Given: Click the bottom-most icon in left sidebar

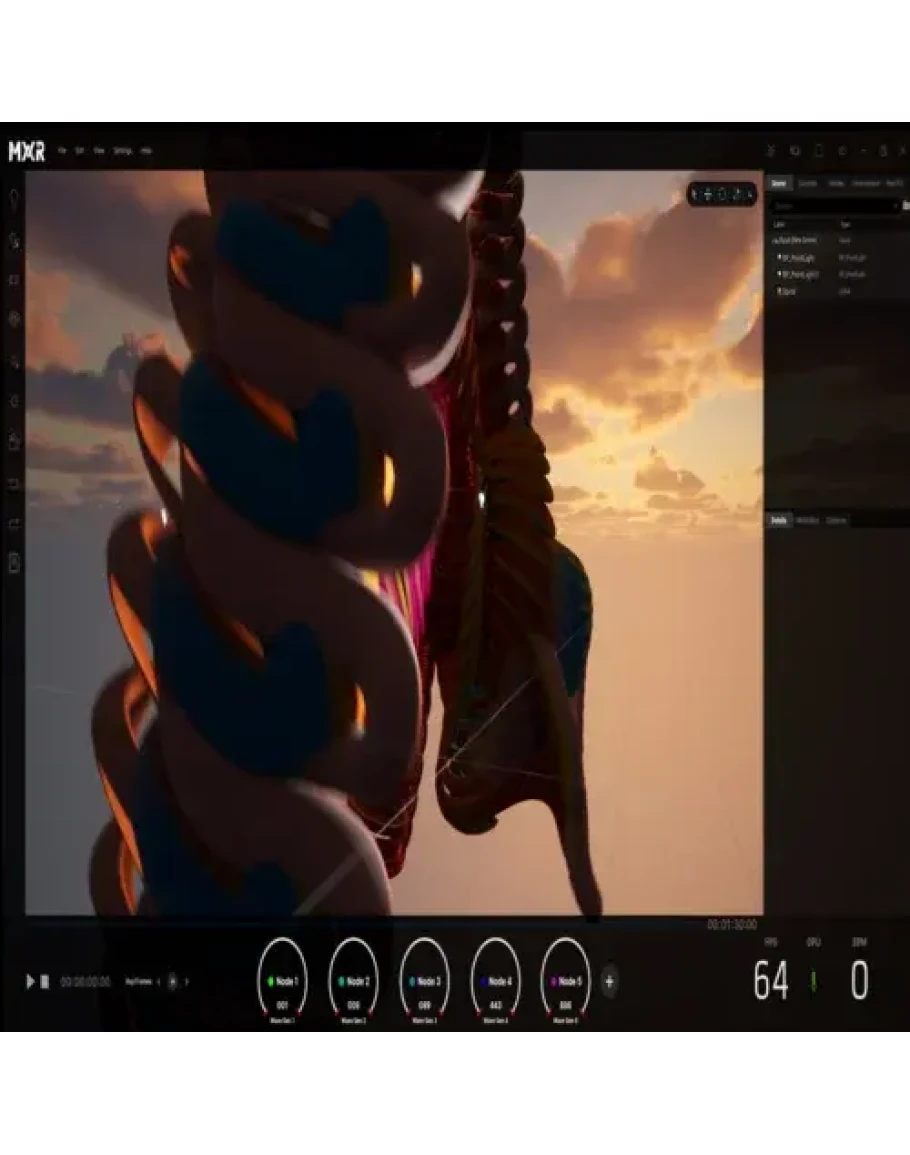Looking at the screenshot, I should click(x=14, y=563).
